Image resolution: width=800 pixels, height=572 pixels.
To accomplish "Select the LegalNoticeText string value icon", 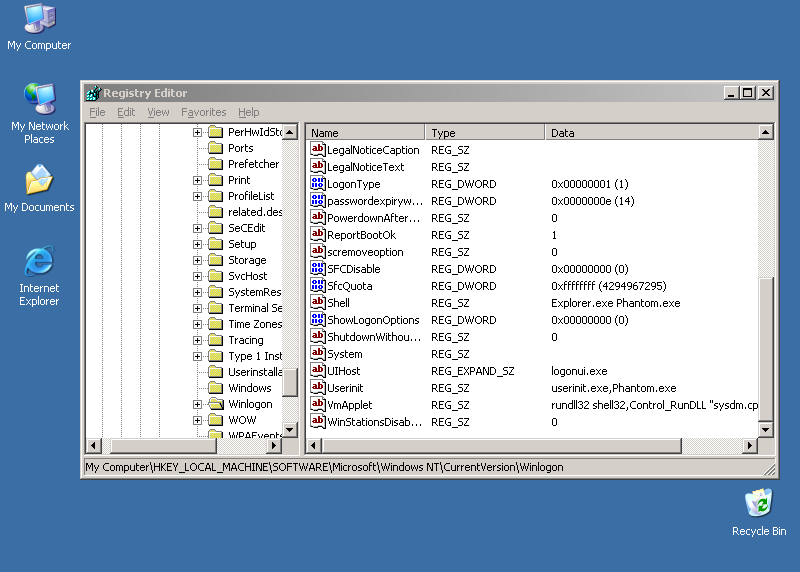I will [317, 166].
